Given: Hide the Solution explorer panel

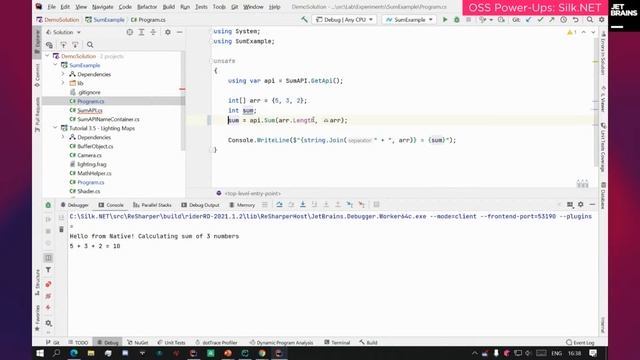Looking at the screenshot, I should [180, 32].
